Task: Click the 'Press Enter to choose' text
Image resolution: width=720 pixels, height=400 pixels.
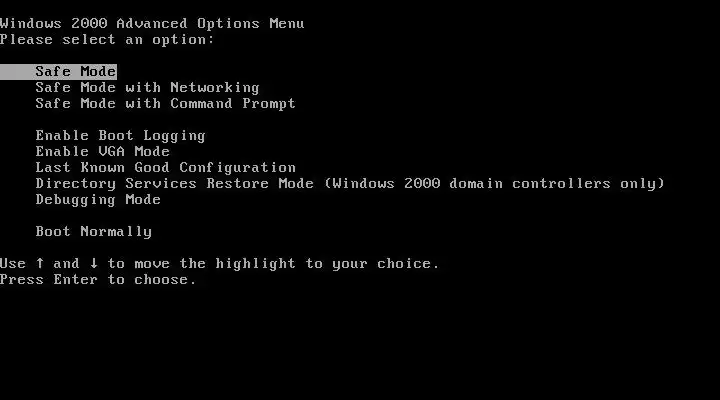Action: point(98,280)
